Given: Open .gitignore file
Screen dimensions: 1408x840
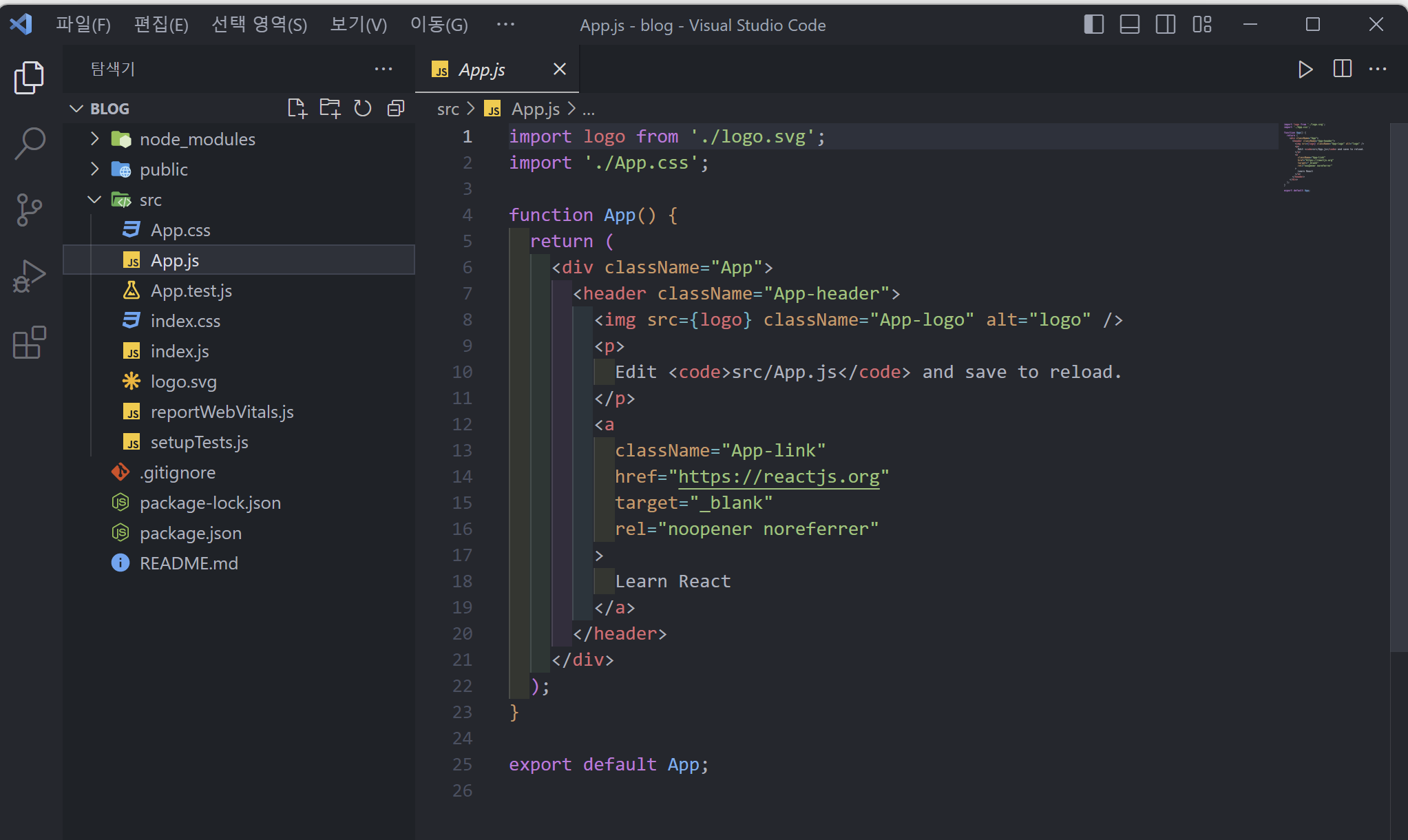Looking at the screenshot, I should click(238, 472).
